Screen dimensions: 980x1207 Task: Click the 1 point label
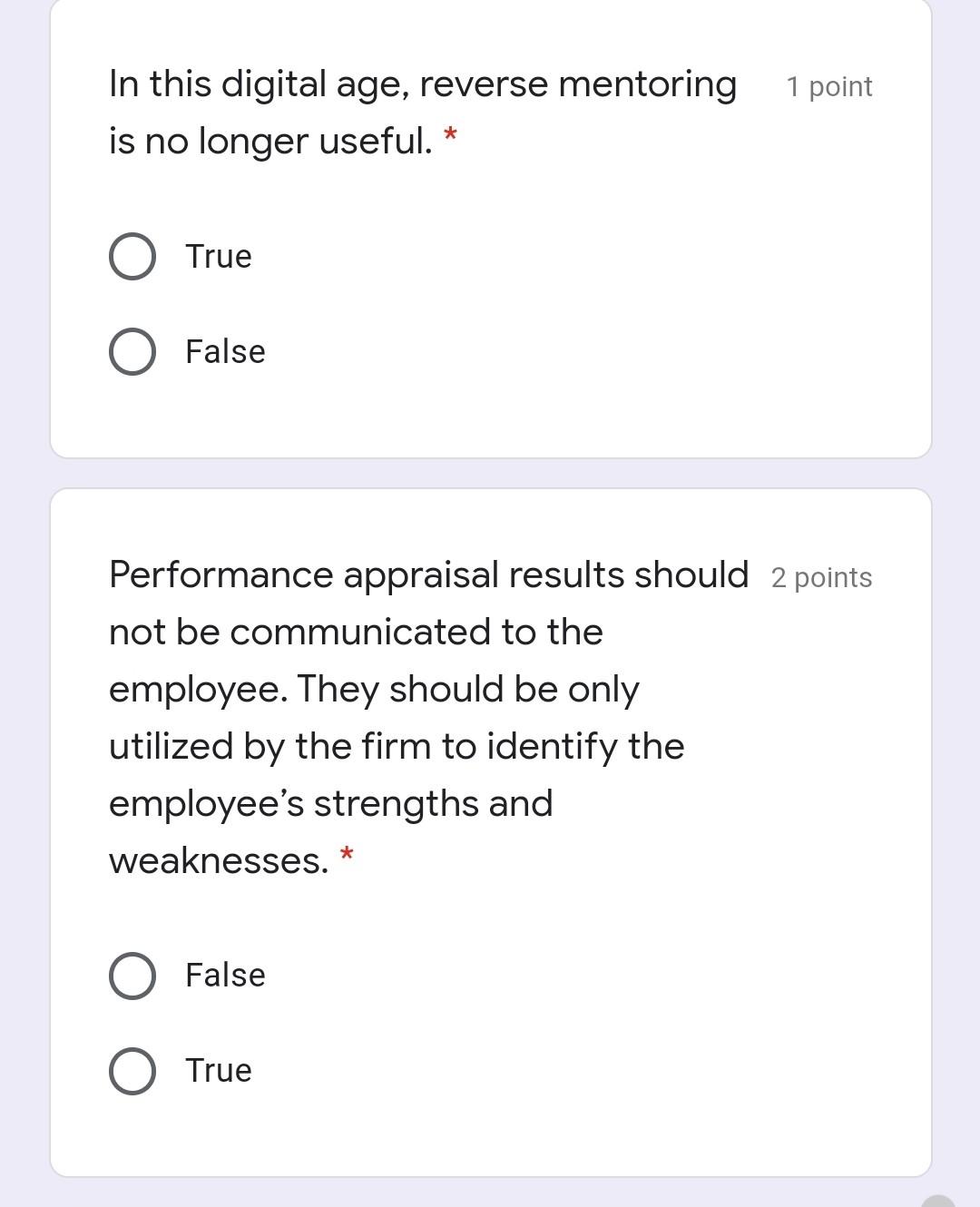pyautogui.click(x=829, y=86)
